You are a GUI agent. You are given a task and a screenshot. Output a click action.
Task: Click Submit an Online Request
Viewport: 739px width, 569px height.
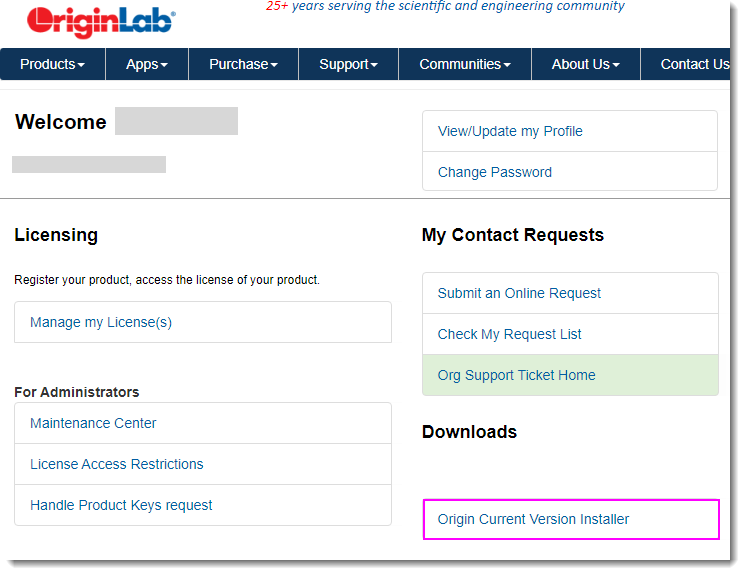click(x=570, y=293)
